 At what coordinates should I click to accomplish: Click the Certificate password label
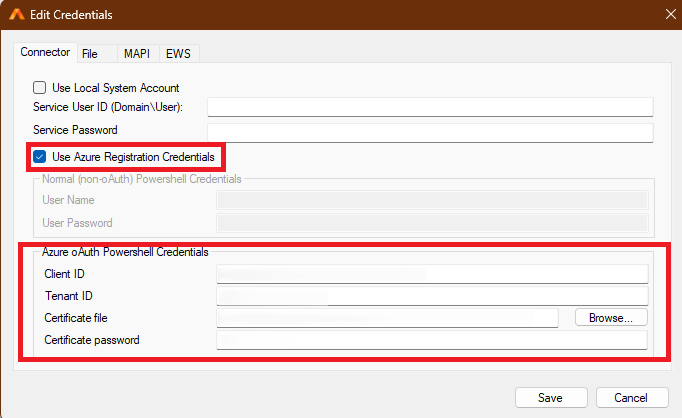coord(92,340)
